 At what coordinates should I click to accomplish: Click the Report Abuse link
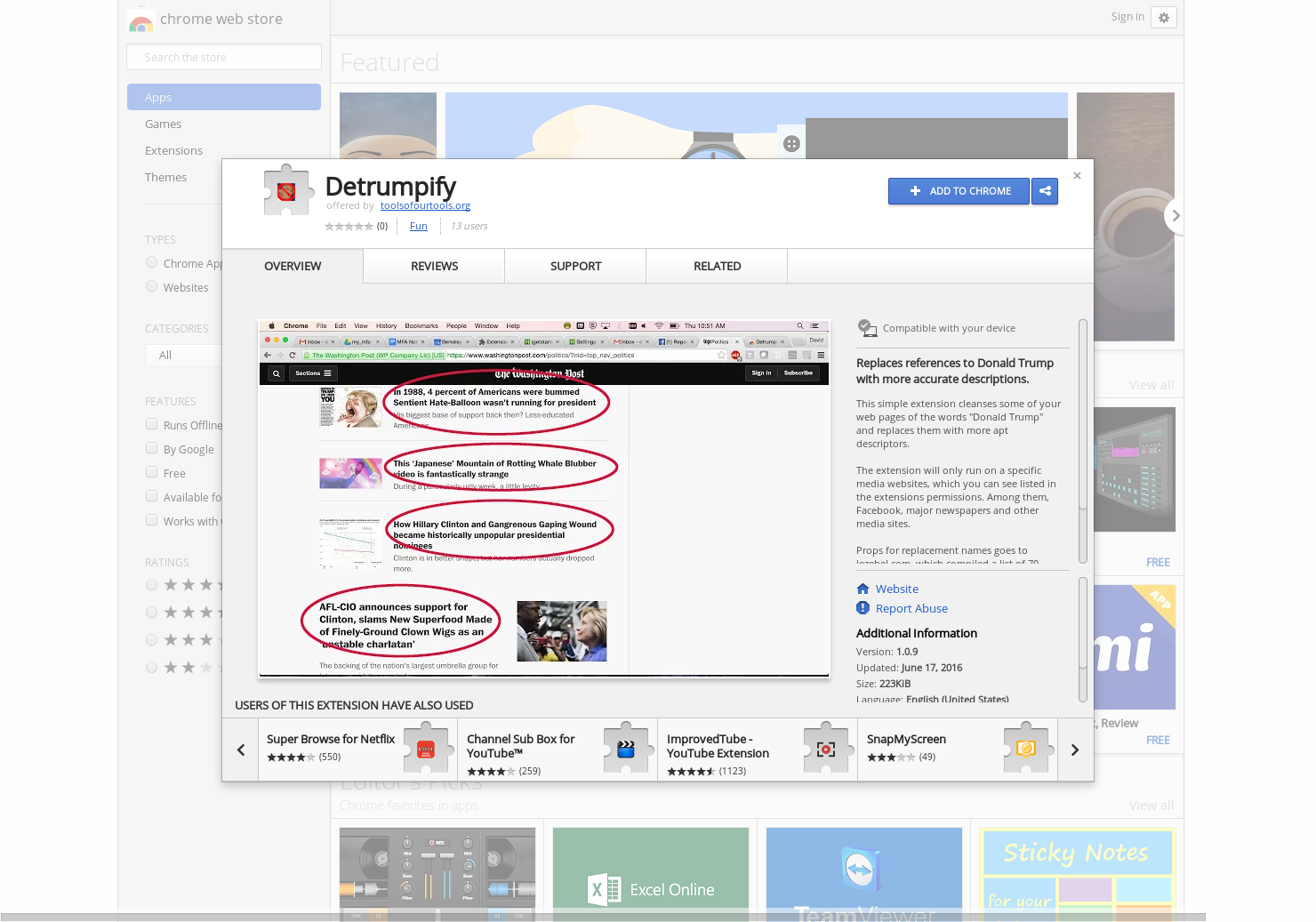click(911, 608)
